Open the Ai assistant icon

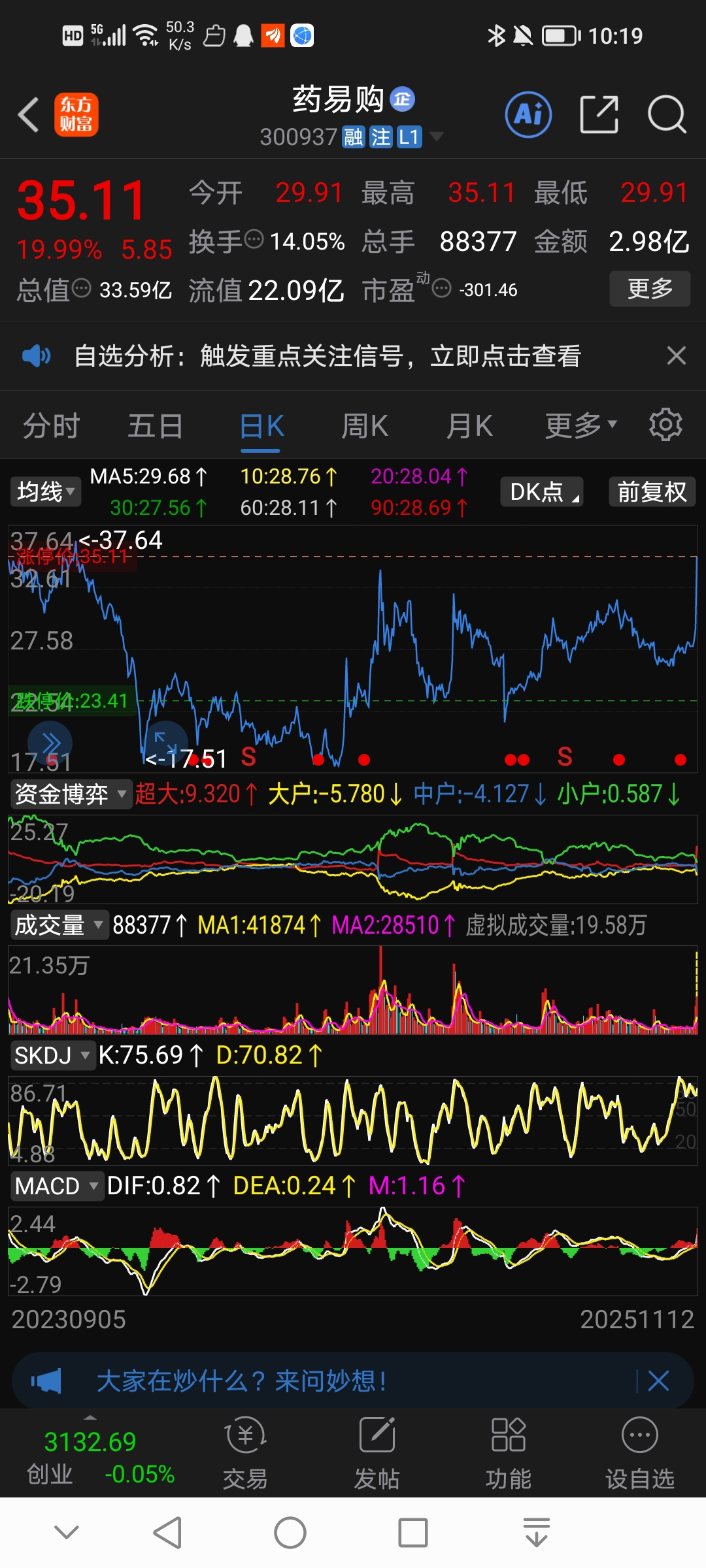pyautogui.click(x=528, y=114)
